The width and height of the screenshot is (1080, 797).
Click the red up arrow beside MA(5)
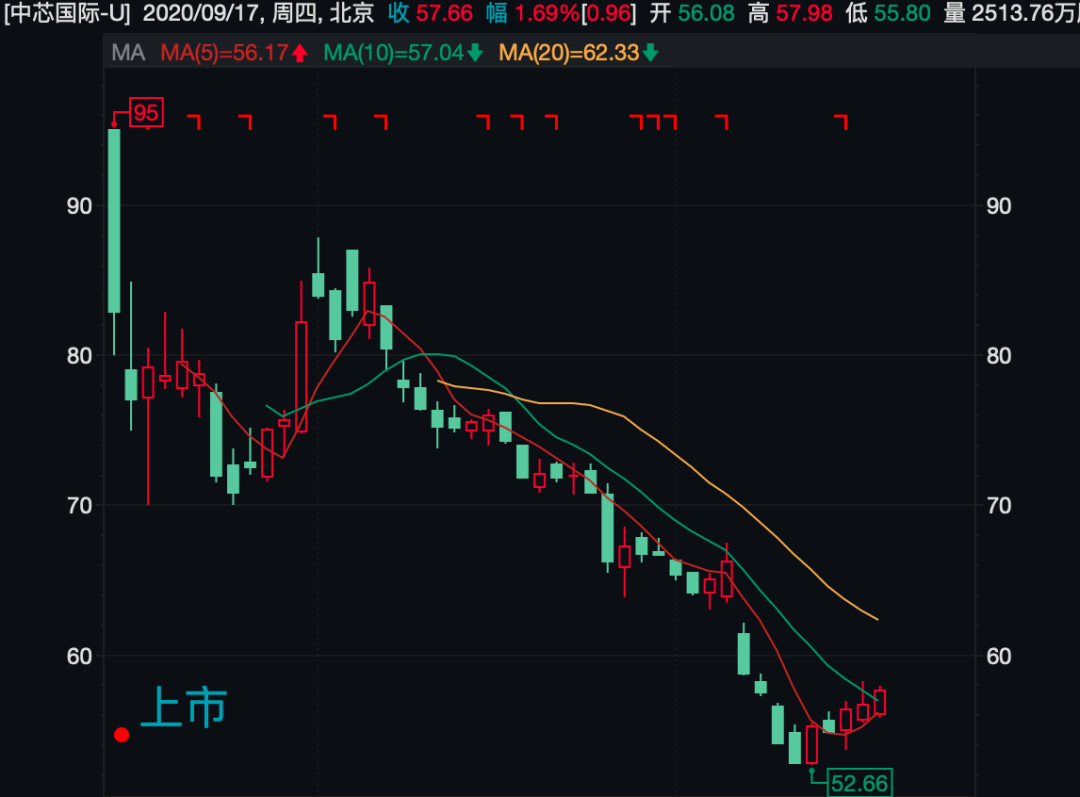(300, 53)
